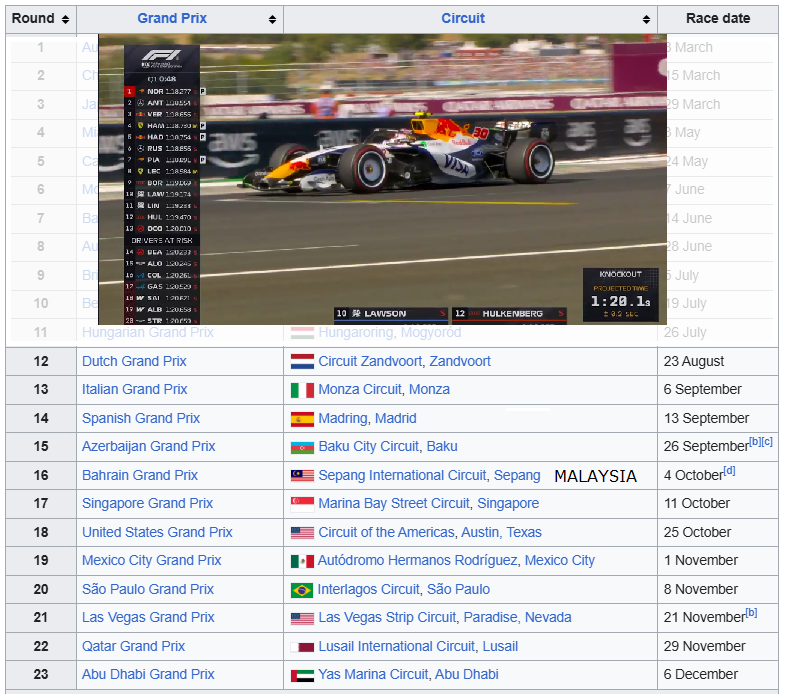Open the Mogyoród location link
787x694 pixels.
click(x=431, y=332)
